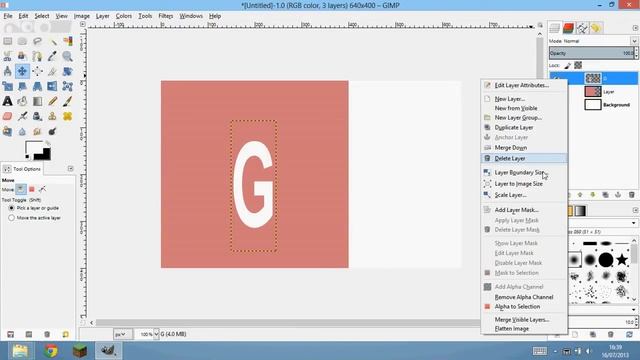Toggle Move mode to selection
The image size is (640, 360).
point(31,189)
